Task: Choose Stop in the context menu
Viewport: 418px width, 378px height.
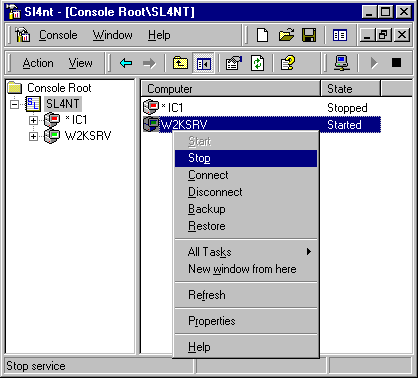Action: pos(246,158)
